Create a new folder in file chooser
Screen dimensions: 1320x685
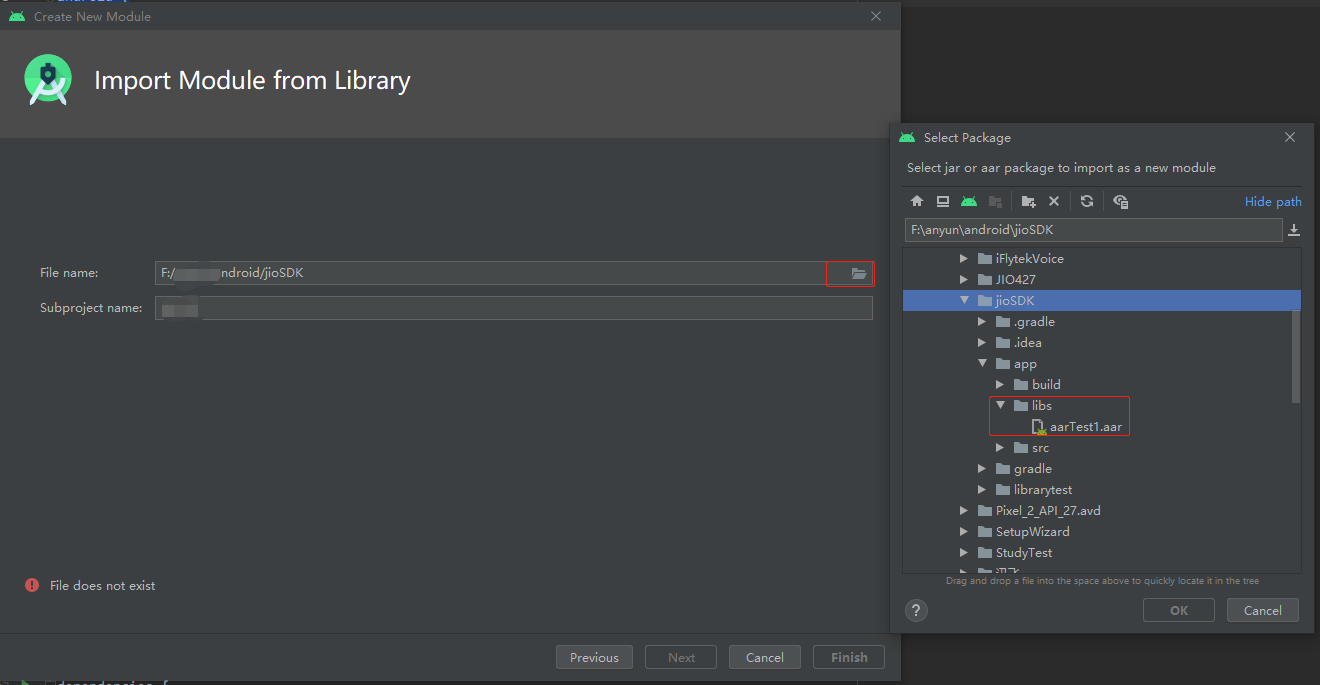pos(1028,201)
